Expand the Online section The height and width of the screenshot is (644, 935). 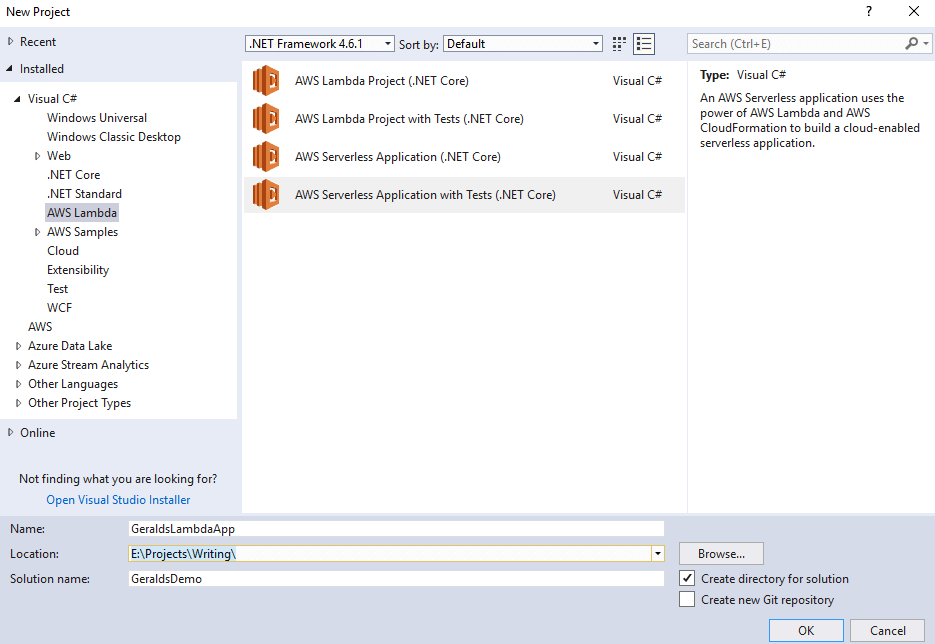[x=10, y=432]
